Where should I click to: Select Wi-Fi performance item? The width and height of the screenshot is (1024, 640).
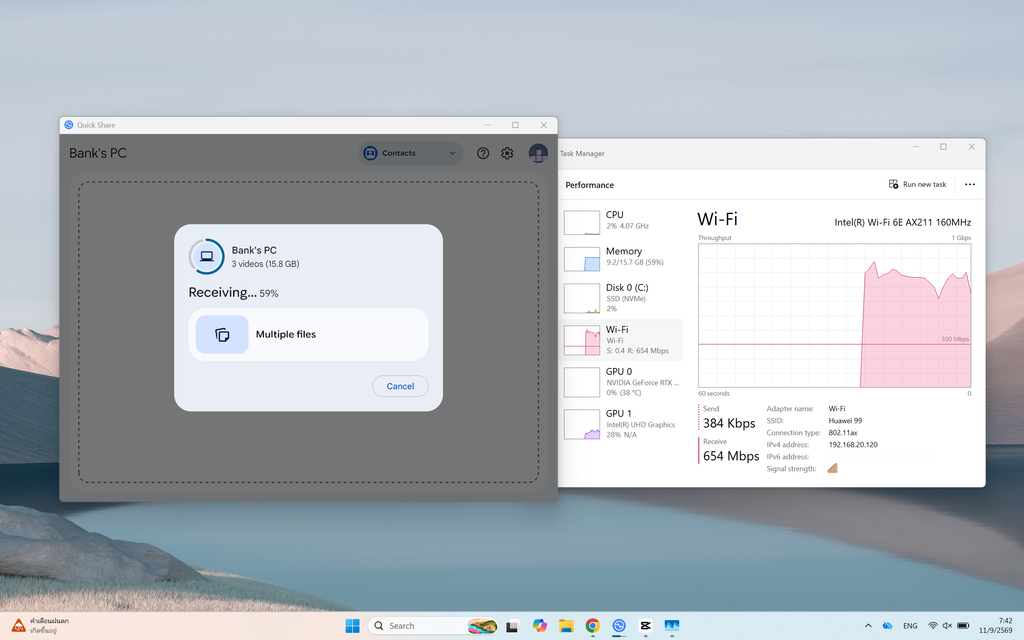click(x=622, y=340)
